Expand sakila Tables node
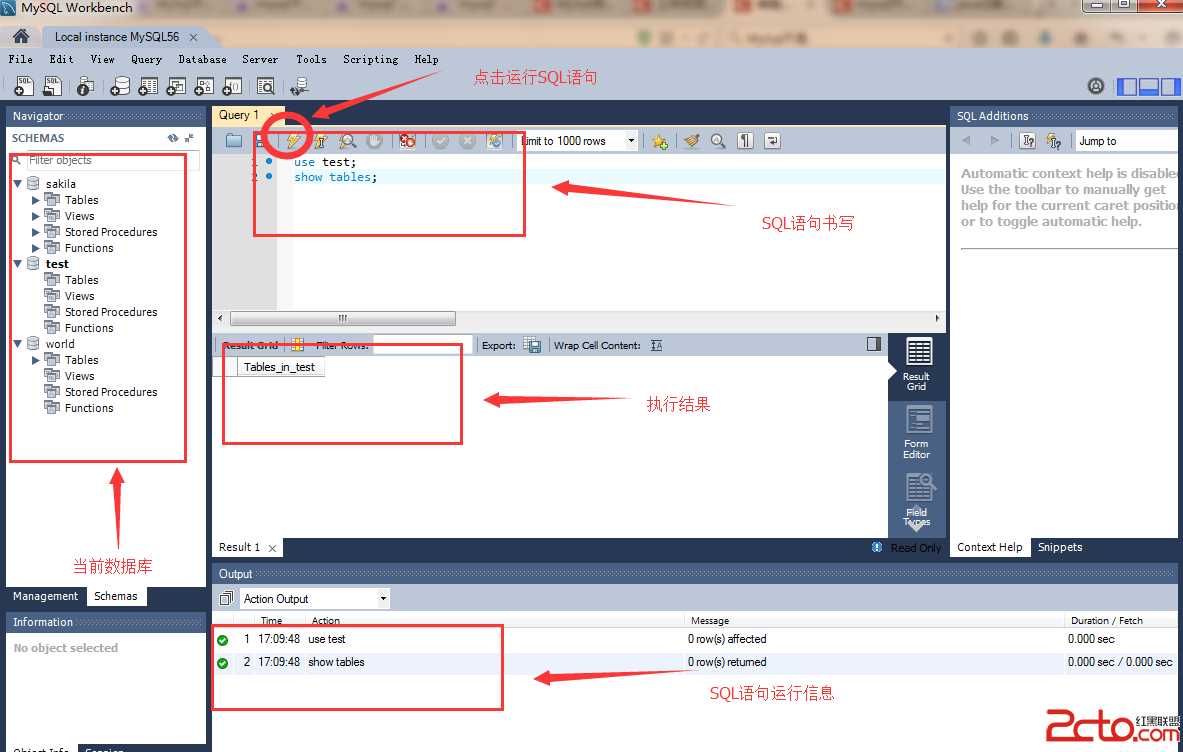This screenshot has height=752, width=1183. tap(35, 200)
